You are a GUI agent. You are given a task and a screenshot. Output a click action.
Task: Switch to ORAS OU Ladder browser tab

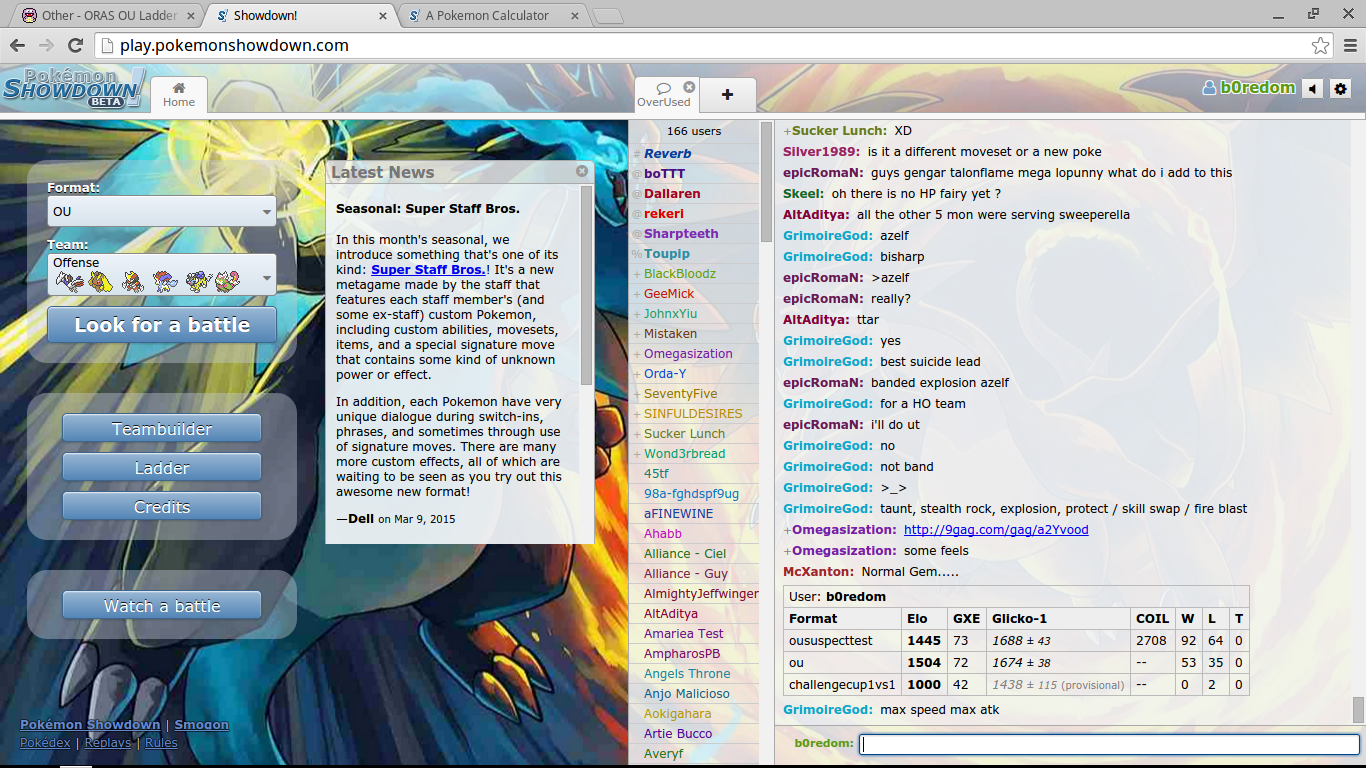[x=108, y=15]
